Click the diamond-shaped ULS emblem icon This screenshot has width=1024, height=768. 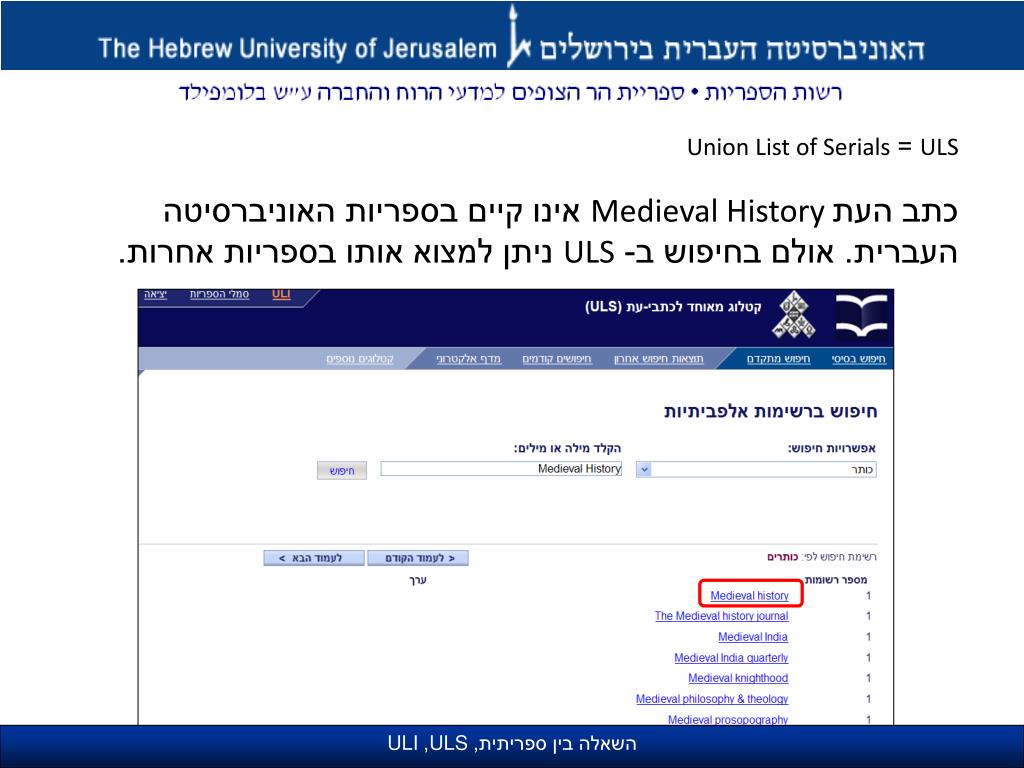click(x=794, y=316)
